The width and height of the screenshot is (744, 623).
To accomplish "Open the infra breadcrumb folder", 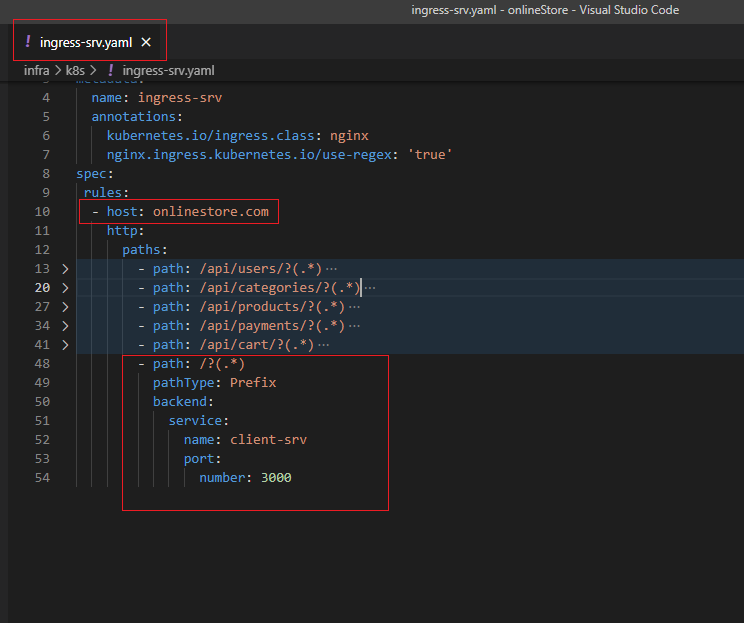I will point(36,71).
